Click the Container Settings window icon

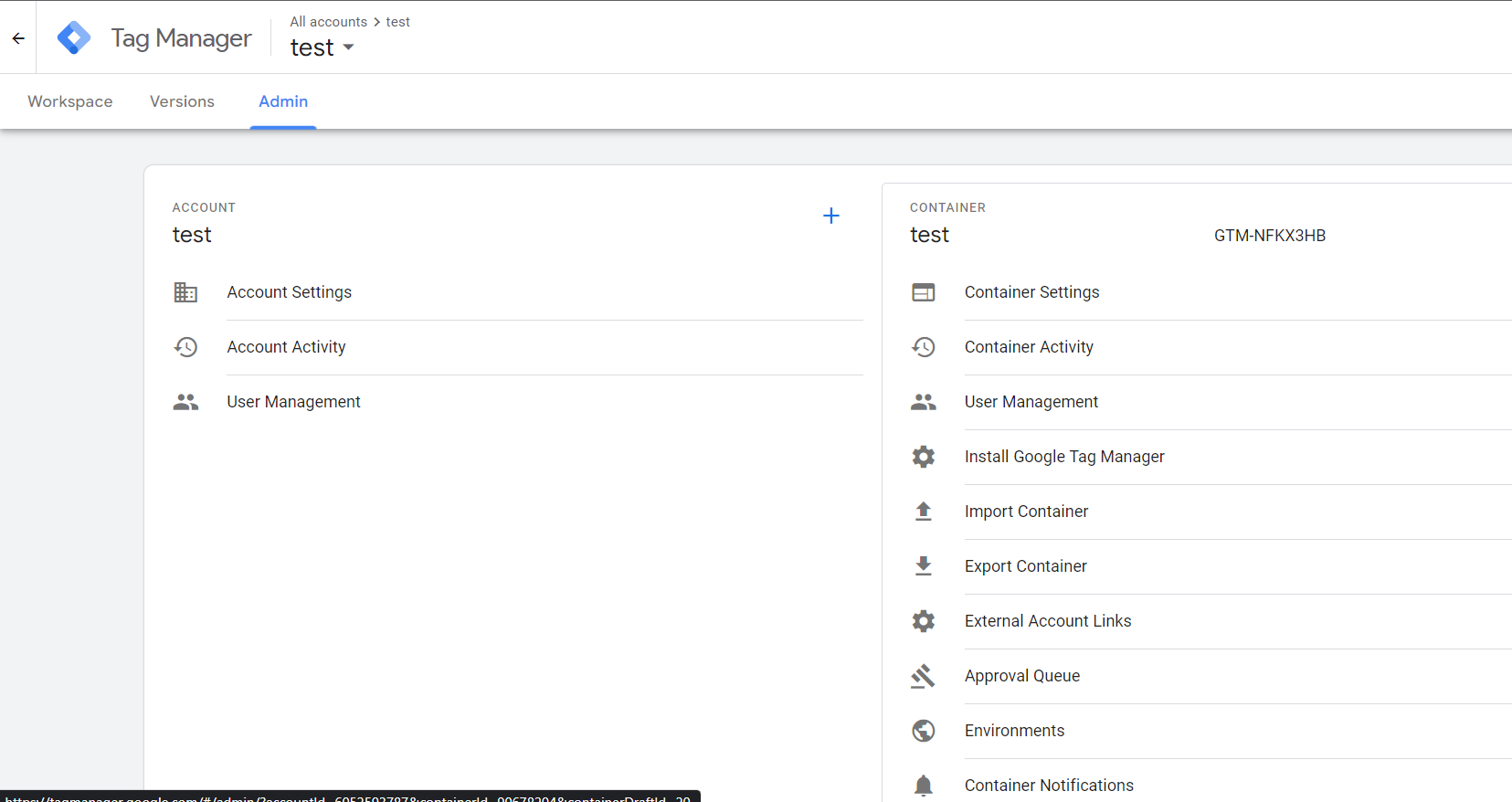click(924, 292)
